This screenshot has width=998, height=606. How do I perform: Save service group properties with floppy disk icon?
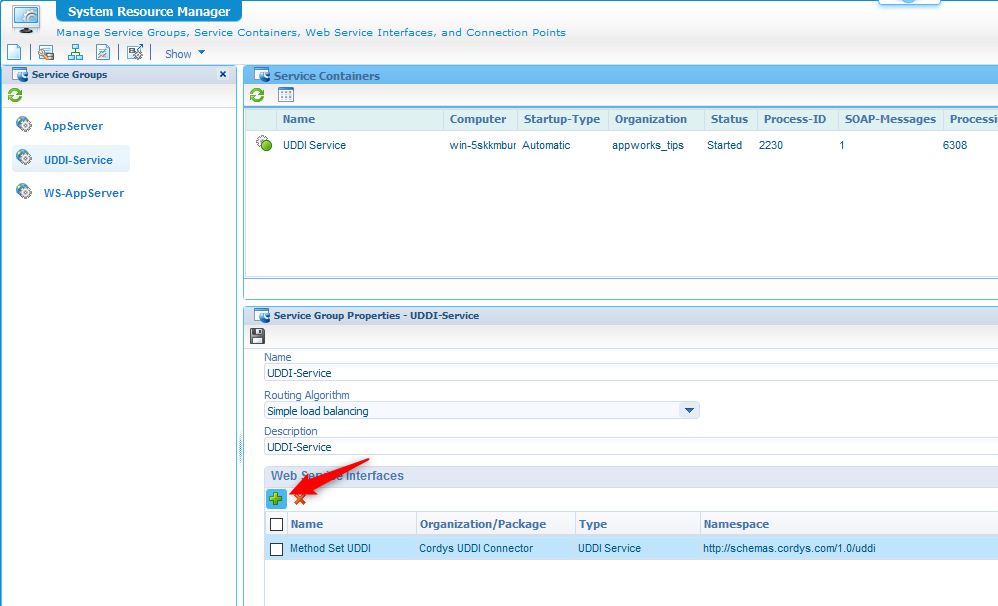(257, 336)
